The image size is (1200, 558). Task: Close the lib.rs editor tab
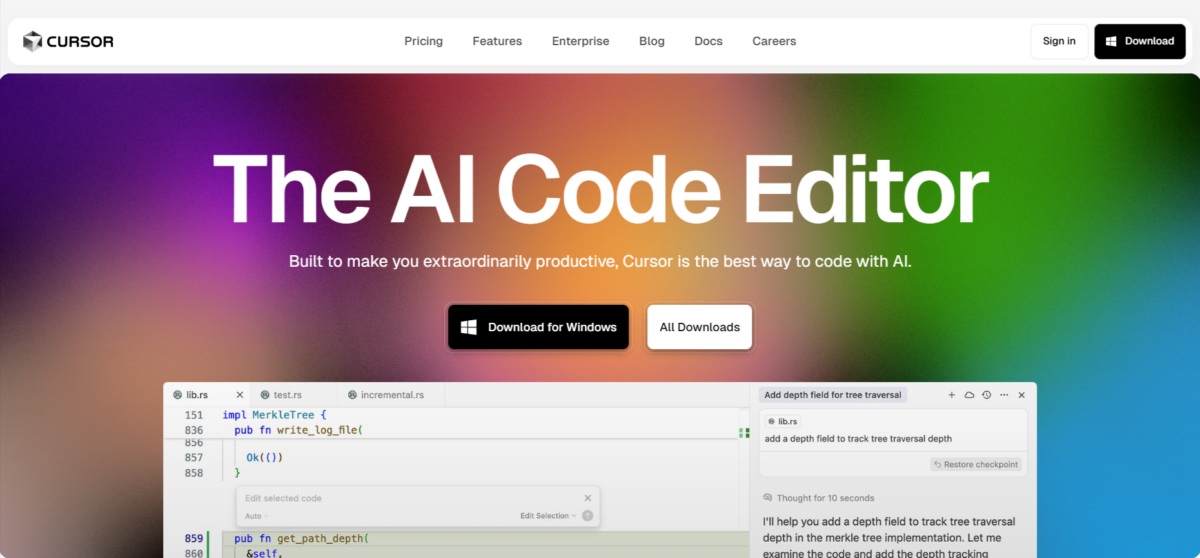(x=240, y=395)
